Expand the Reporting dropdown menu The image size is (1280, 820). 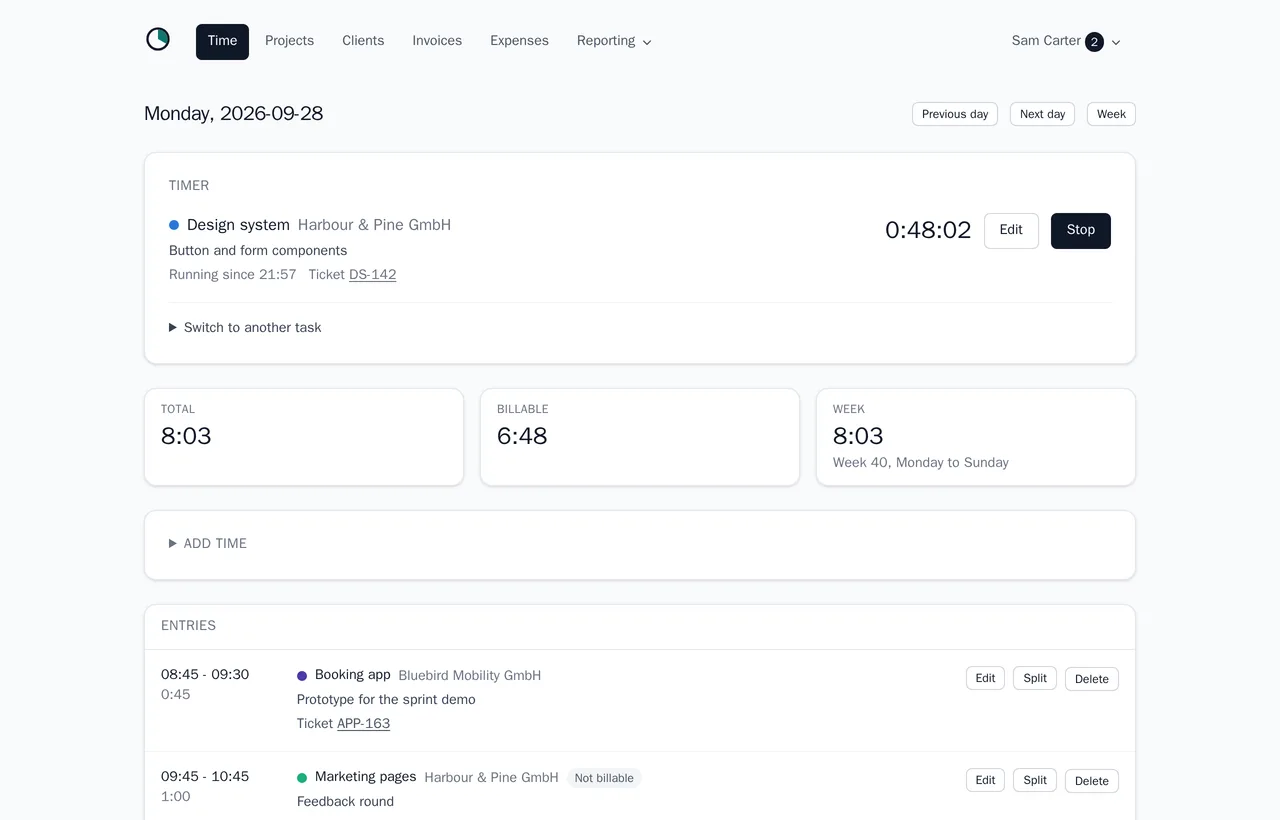coord(614,41)
